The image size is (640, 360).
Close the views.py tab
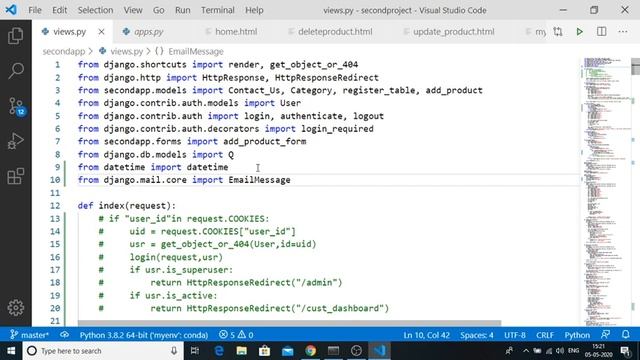[101, 31]
